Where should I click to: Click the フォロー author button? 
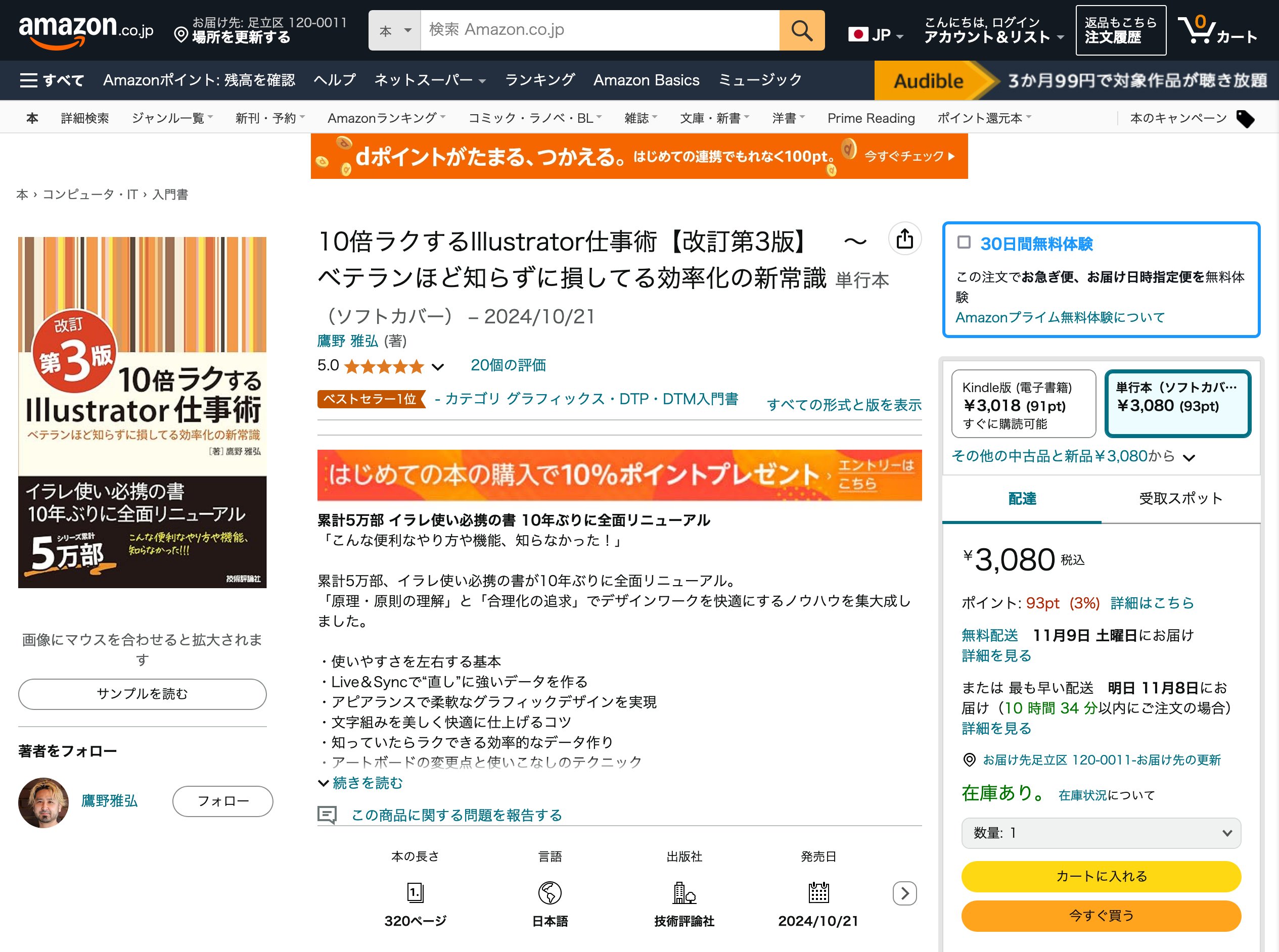(x=223, y=801)
